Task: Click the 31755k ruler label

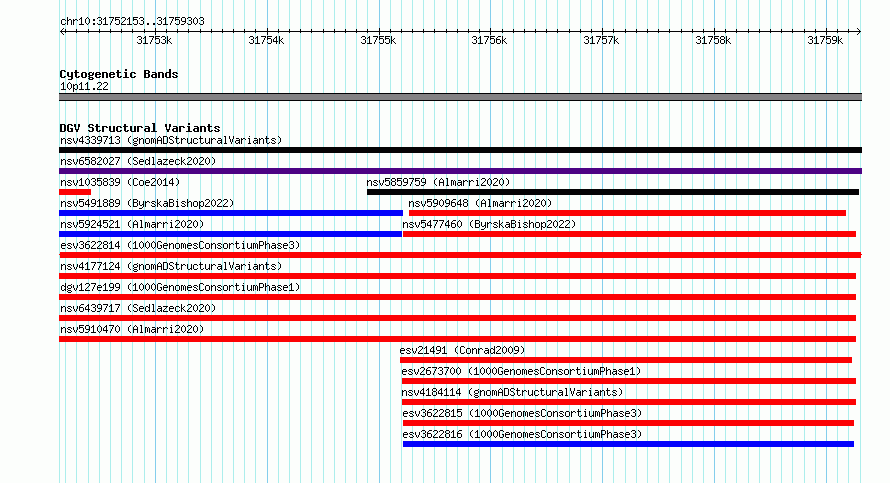Action: click(x=378, y=40)
